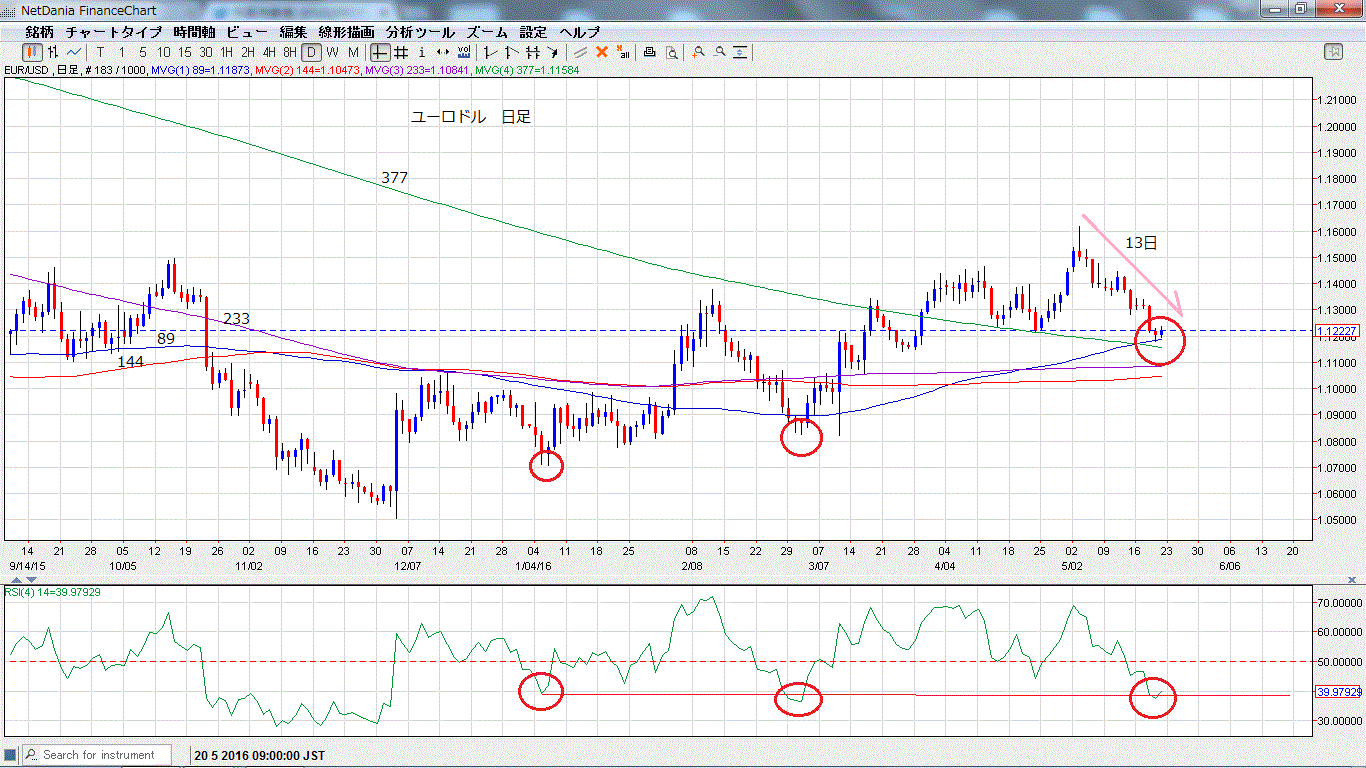Click the orange X delete drawing icon
1366x768 pixels.
click(x=601, y=52)
